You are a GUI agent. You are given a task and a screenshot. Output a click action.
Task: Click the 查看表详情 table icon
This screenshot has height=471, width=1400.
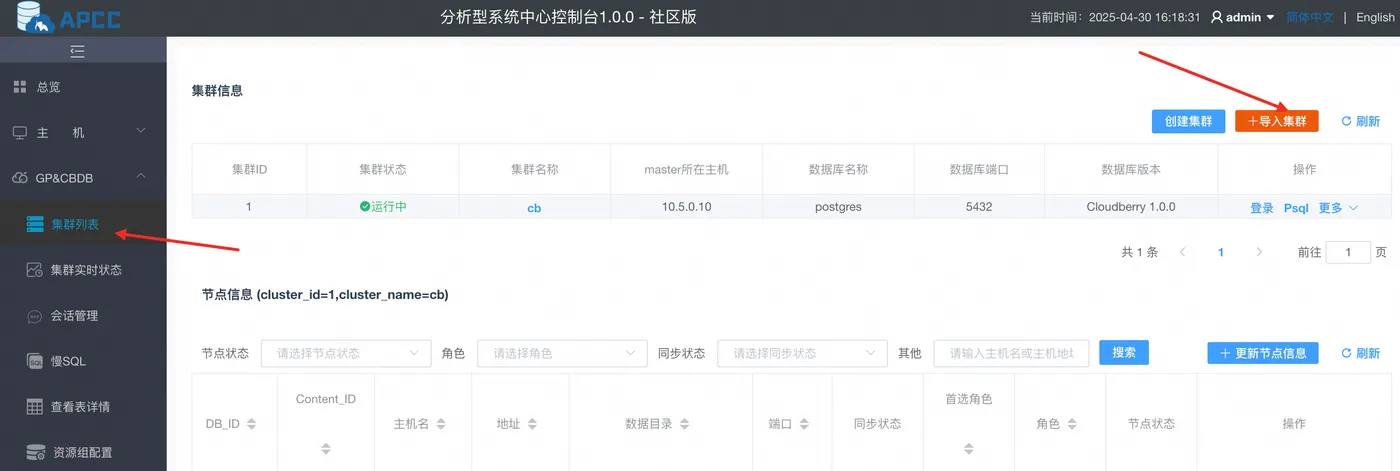coord(35,407)
